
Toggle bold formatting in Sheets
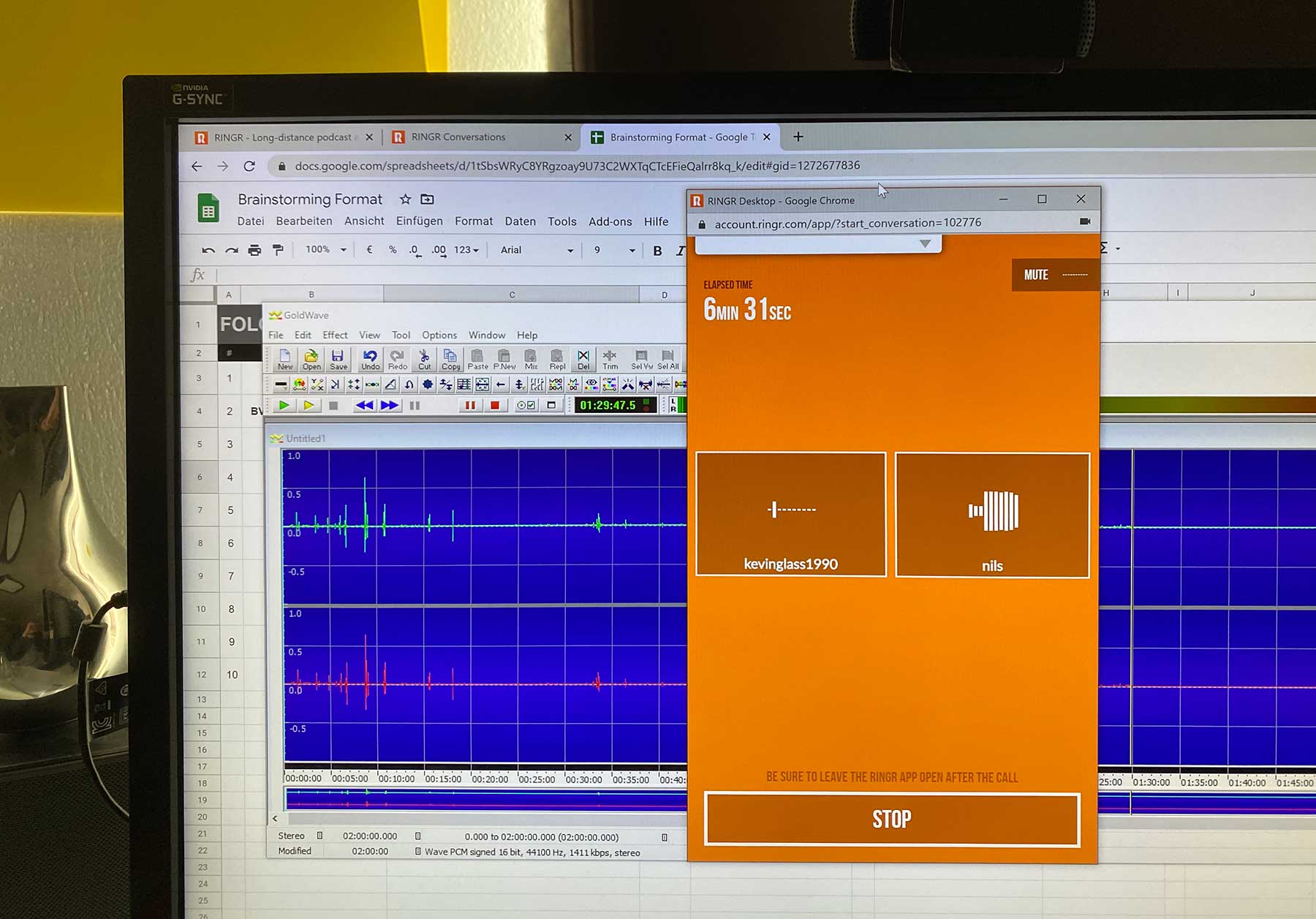tap(657, 251)
